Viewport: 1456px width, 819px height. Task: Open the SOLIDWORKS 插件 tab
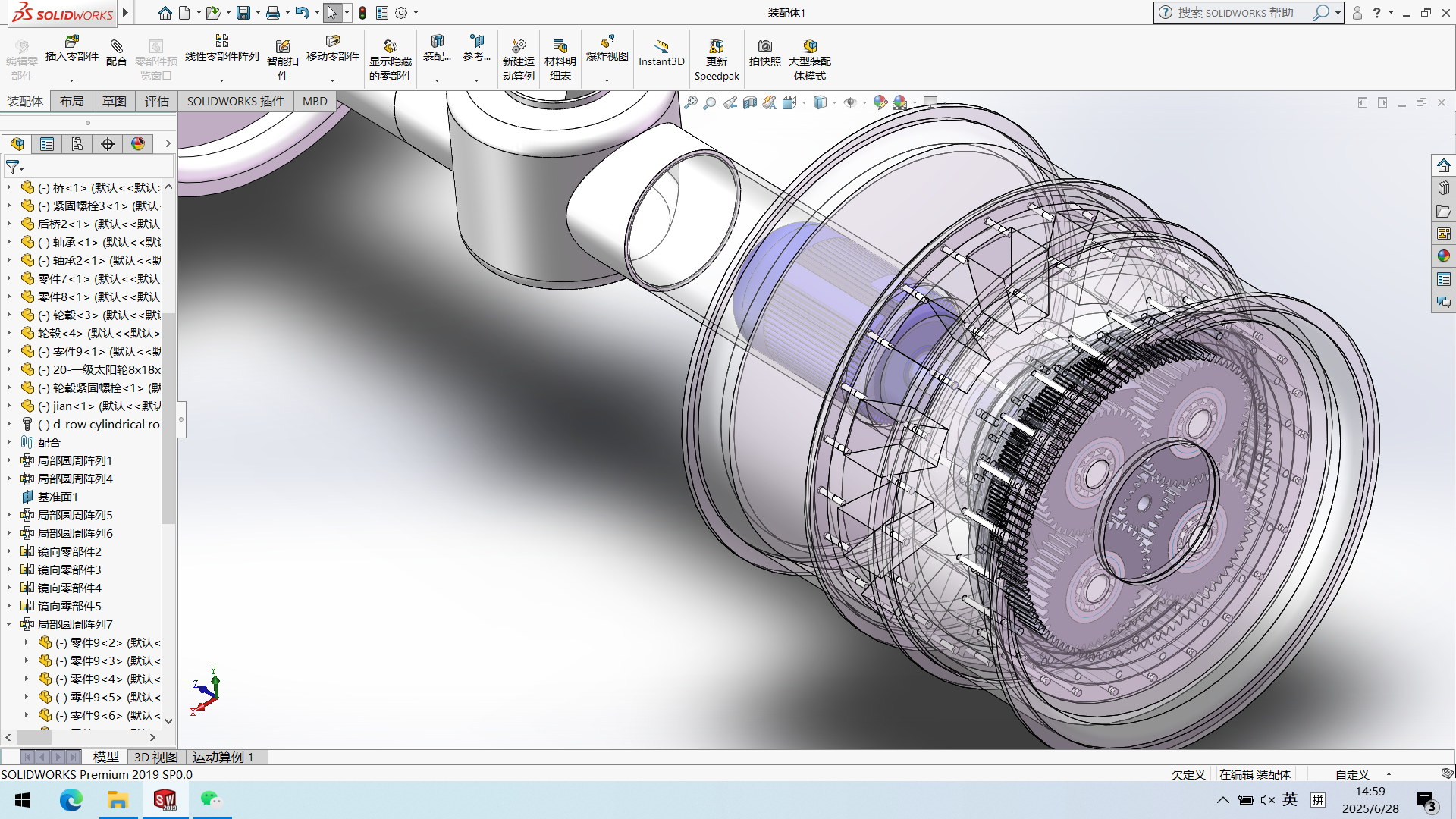pos(235,101)
